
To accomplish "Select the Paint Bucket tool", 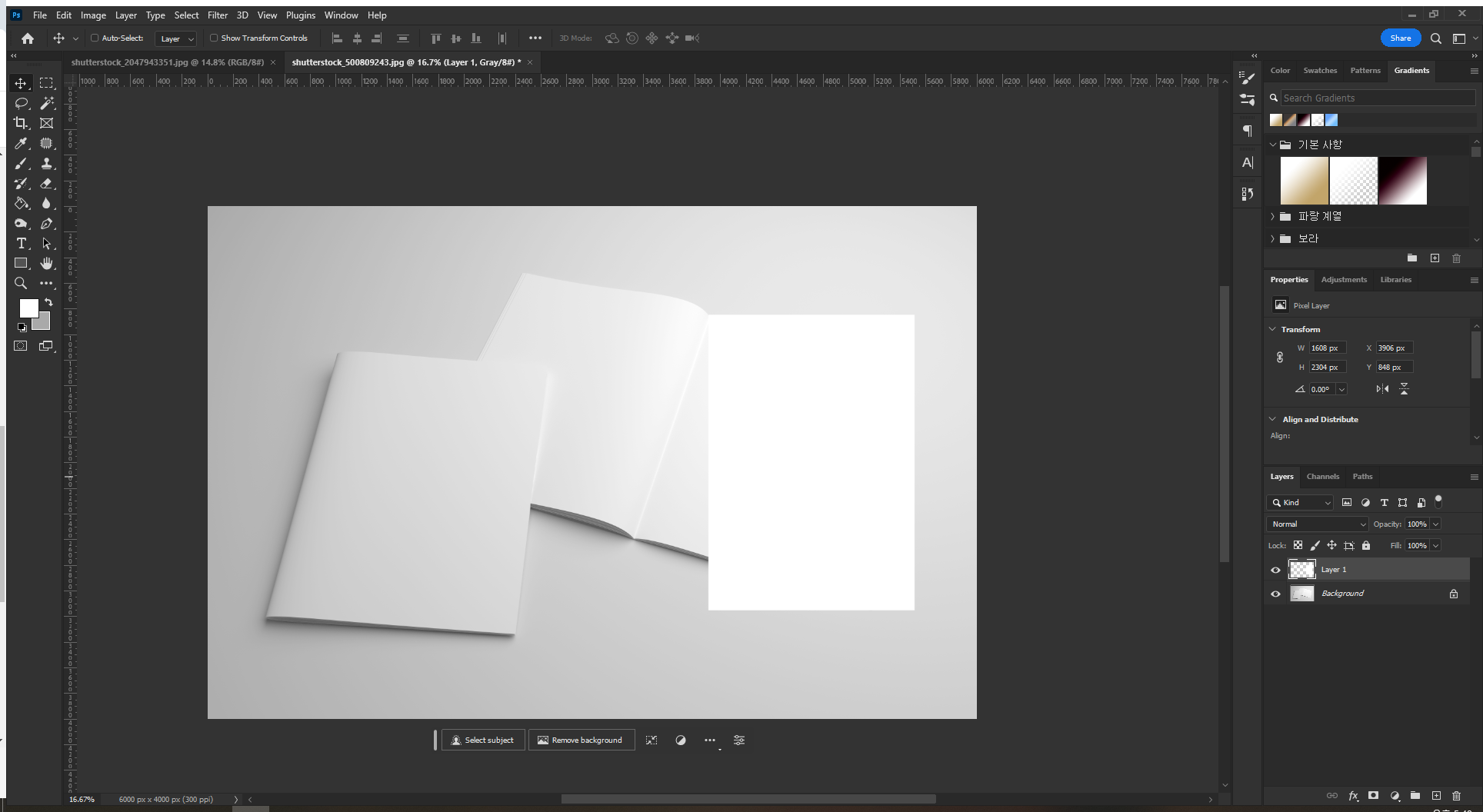I will (x=21, y=203).
